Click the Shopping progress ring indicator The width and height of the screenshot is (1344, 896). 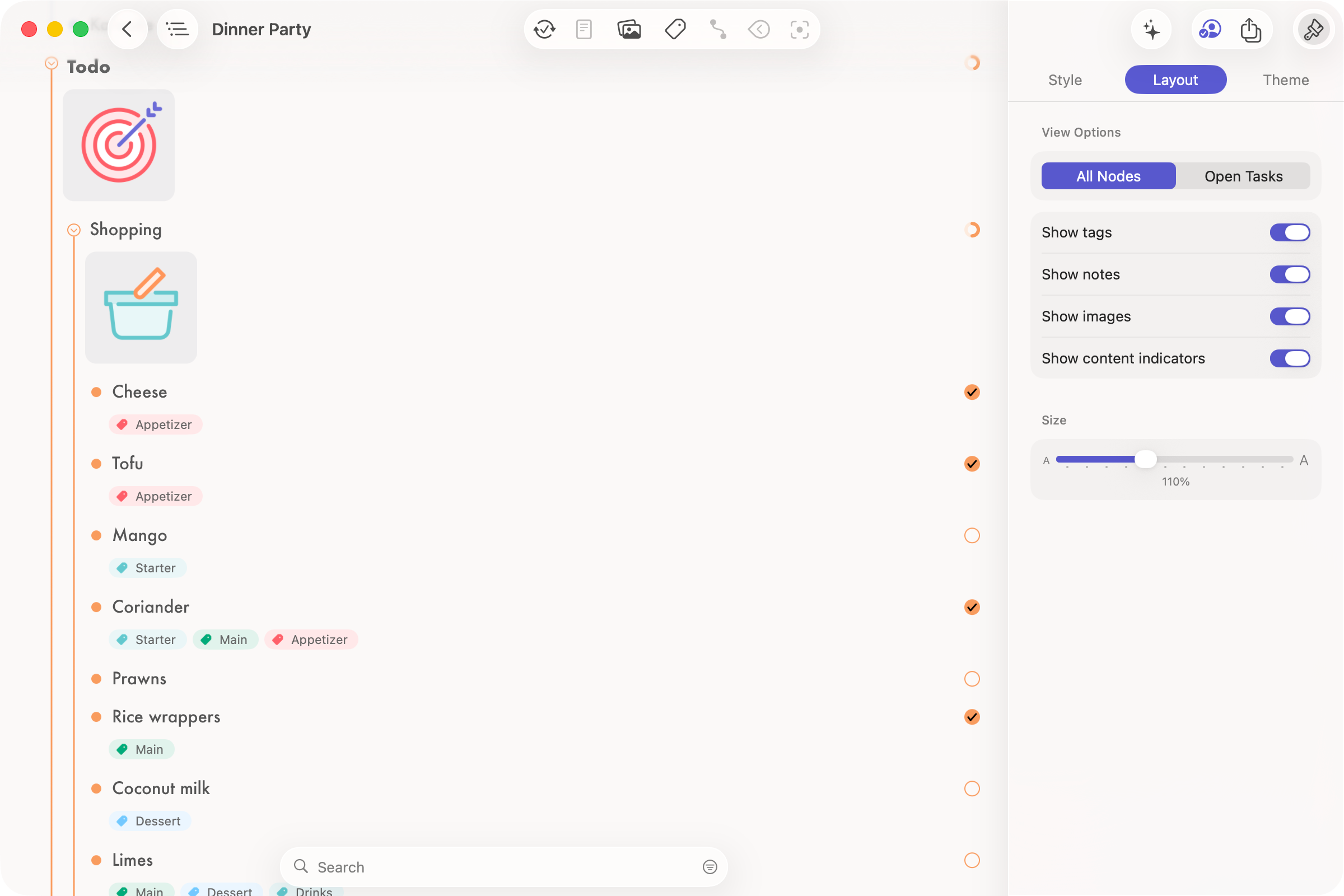tap(972, 230)
